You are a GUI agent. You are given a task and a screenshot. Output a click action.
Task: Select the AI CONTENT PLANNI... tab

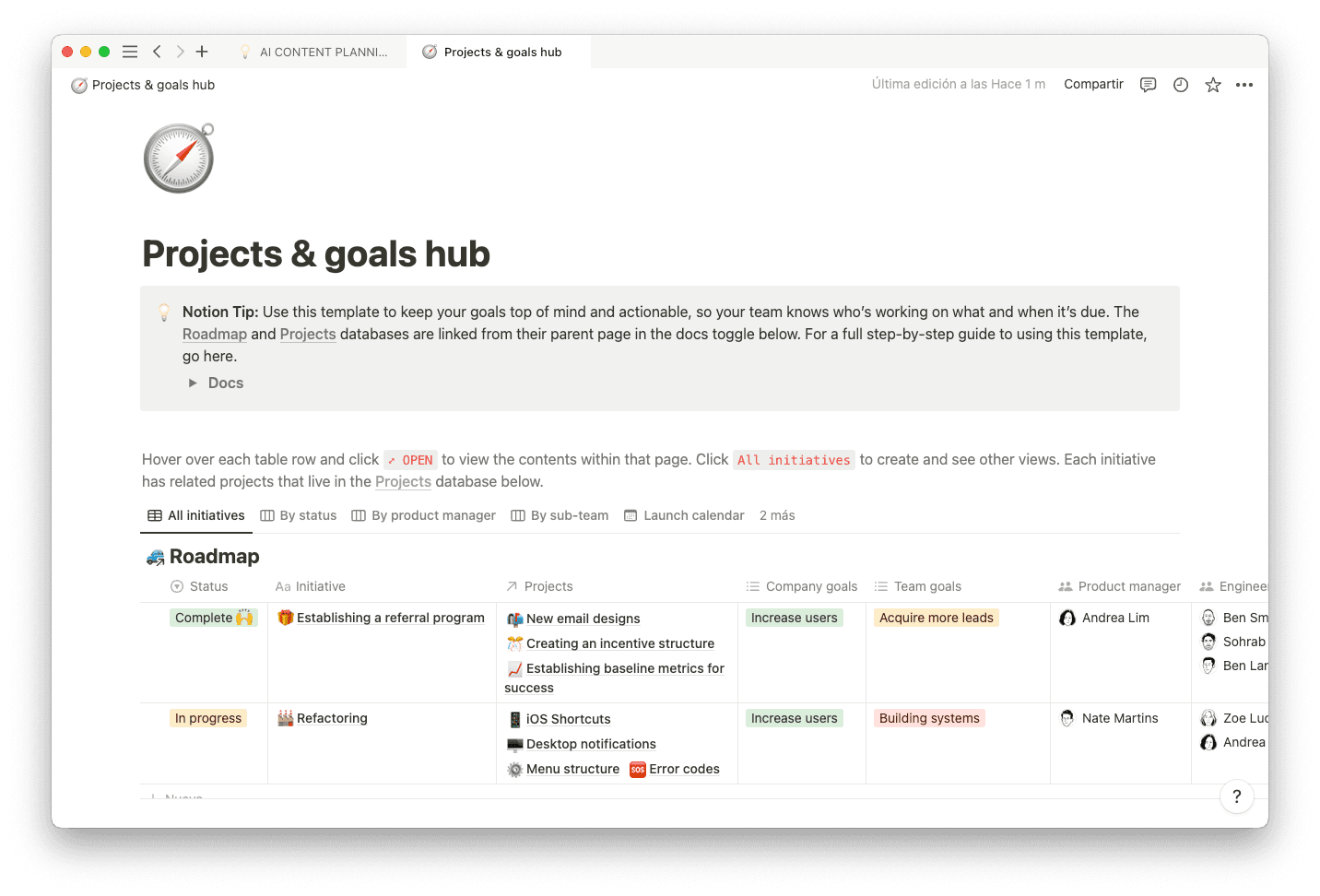(323, 52)
